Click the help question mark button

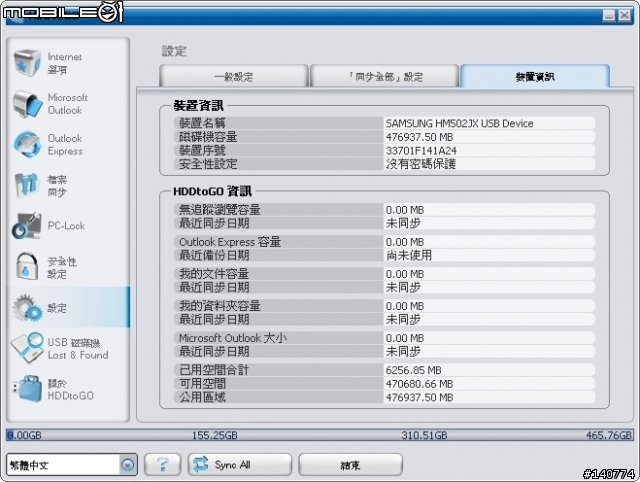pyautogui.click(x=162, y=464)
